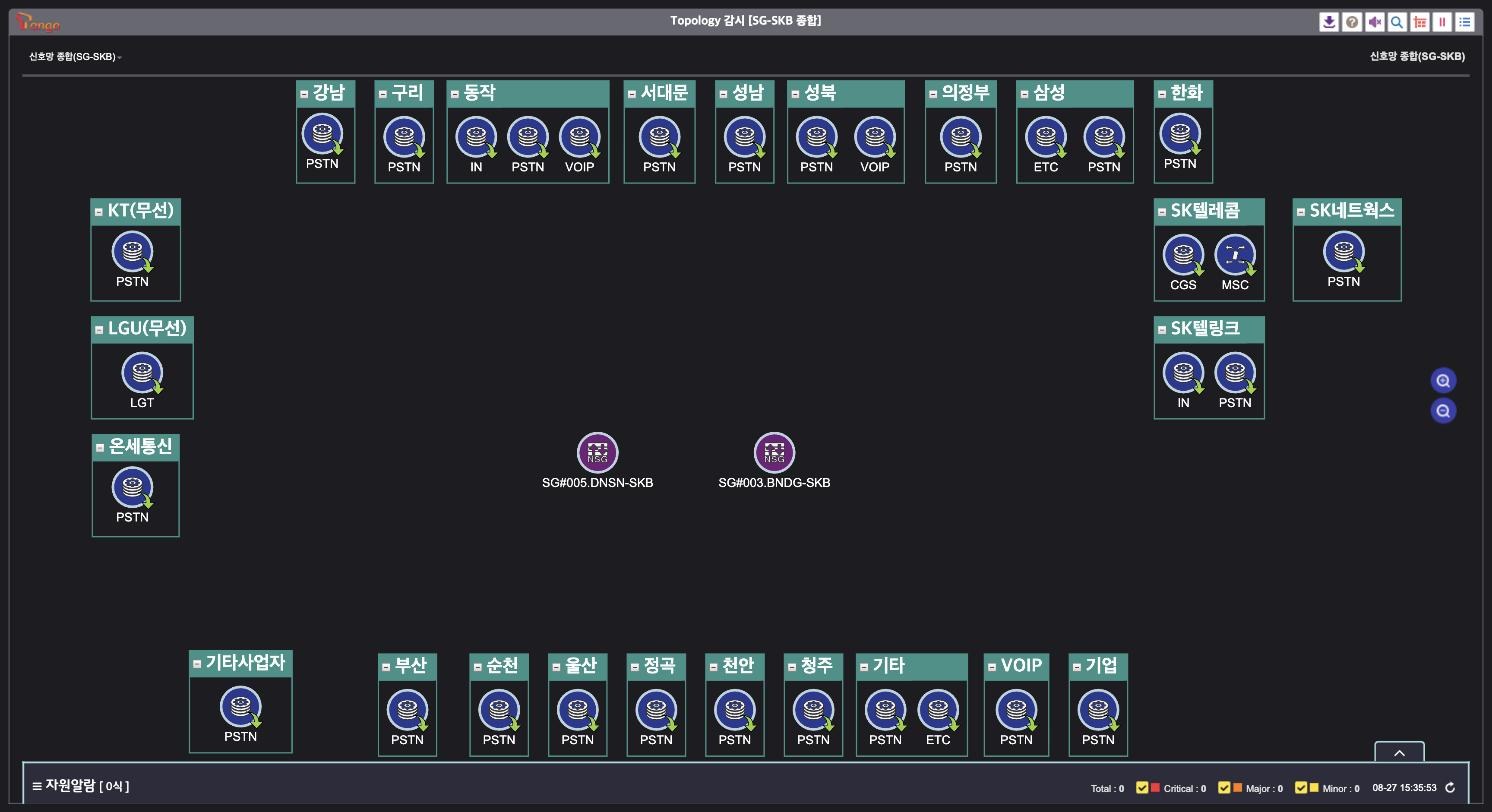Toggle alarm sound with the muted speaker icon
1492x812 pixels.
(x=1375, y=22)
